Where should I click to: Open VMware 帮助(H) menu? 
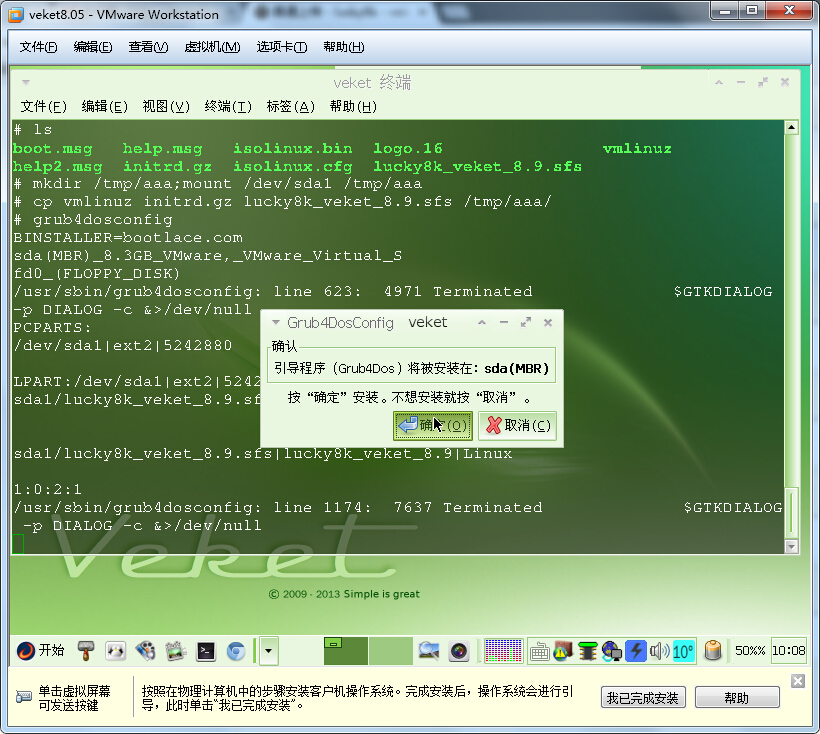(344, 47)
